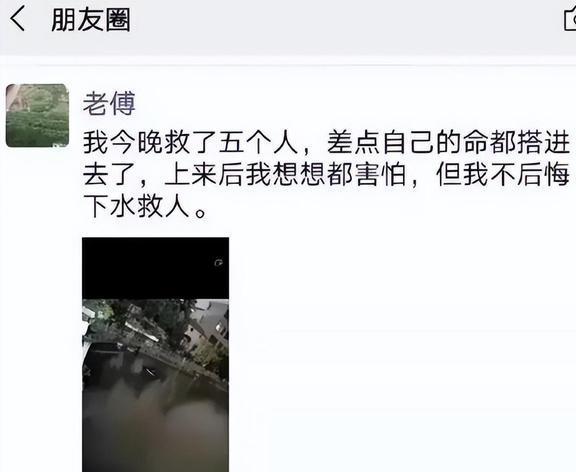Play the river rescue video thumbnail

coord(155,355)
